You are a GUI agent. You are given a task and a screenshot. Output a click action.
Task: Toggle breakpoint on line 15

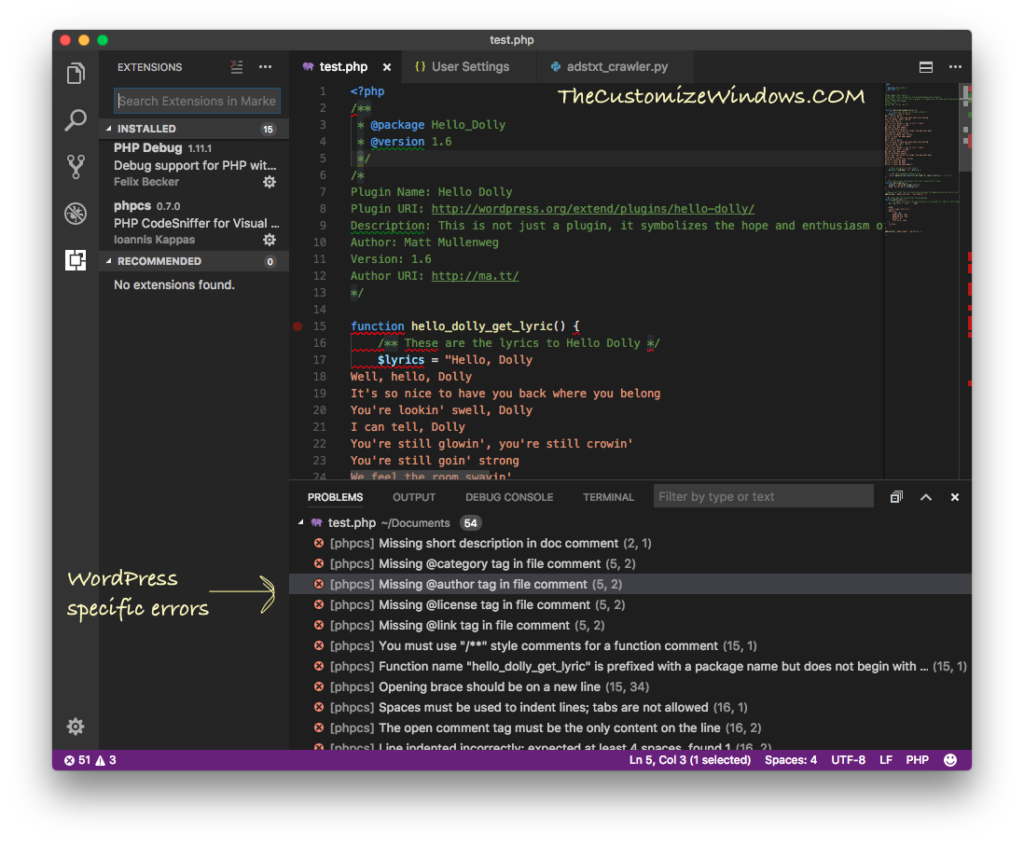point(298,326)
